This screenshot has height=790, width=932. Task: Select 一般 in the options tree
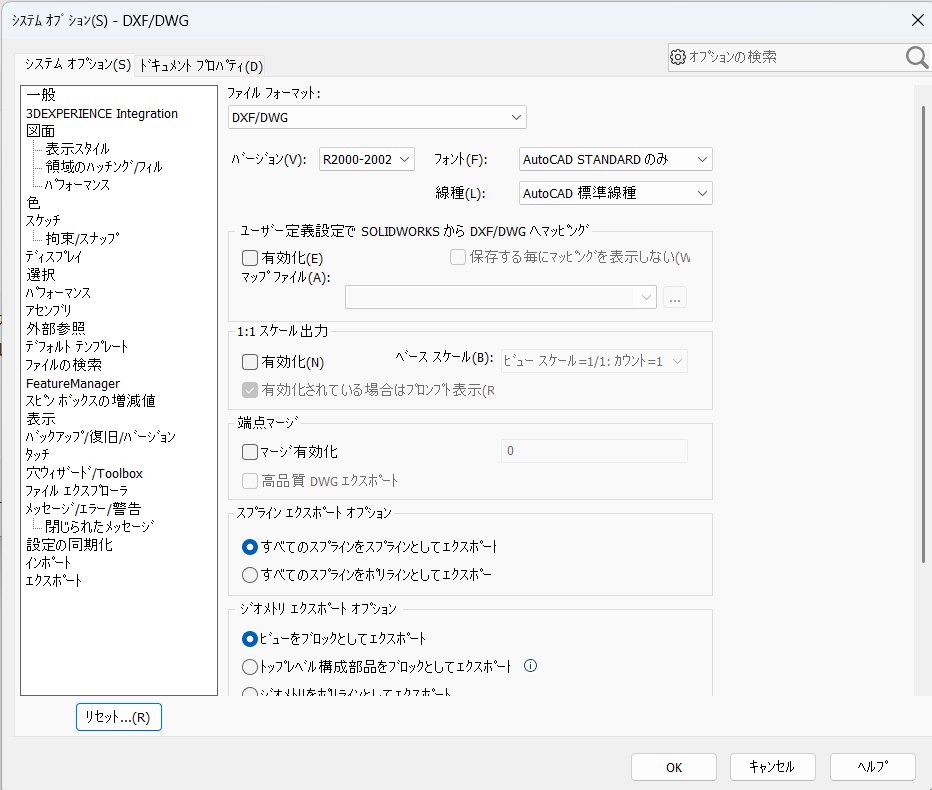pos(41,95)
